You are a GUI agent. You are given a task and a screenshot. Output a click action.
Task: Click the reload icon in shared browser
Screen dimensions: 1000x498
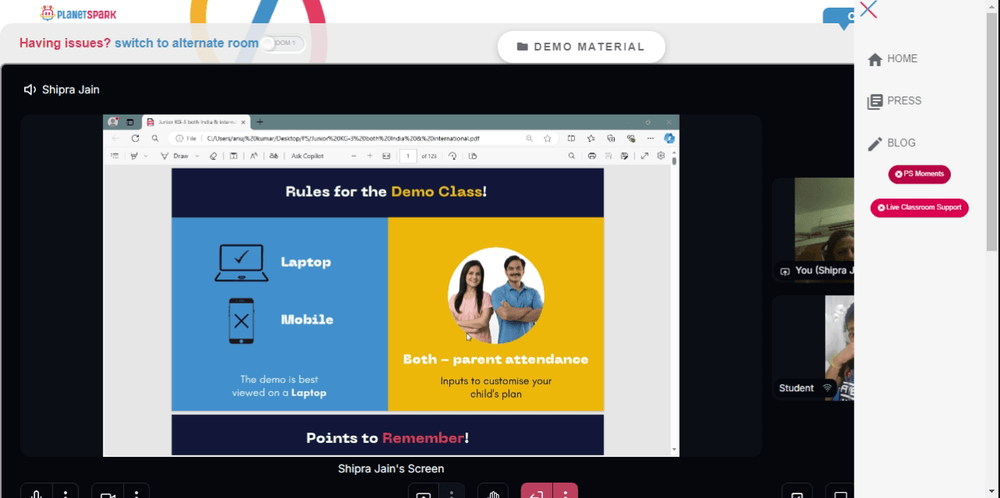tap(135, 138)
